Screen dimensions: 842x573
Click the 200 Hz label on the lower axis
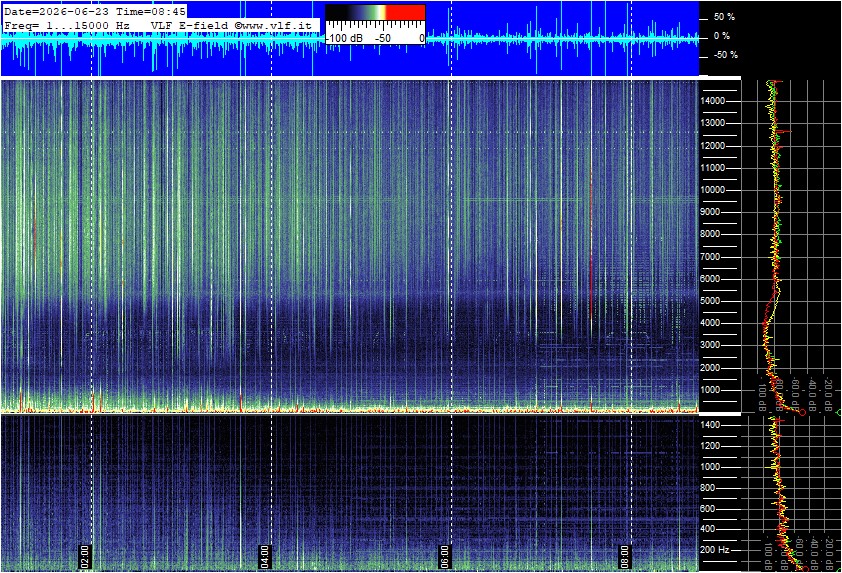click(x=715, y=550)
